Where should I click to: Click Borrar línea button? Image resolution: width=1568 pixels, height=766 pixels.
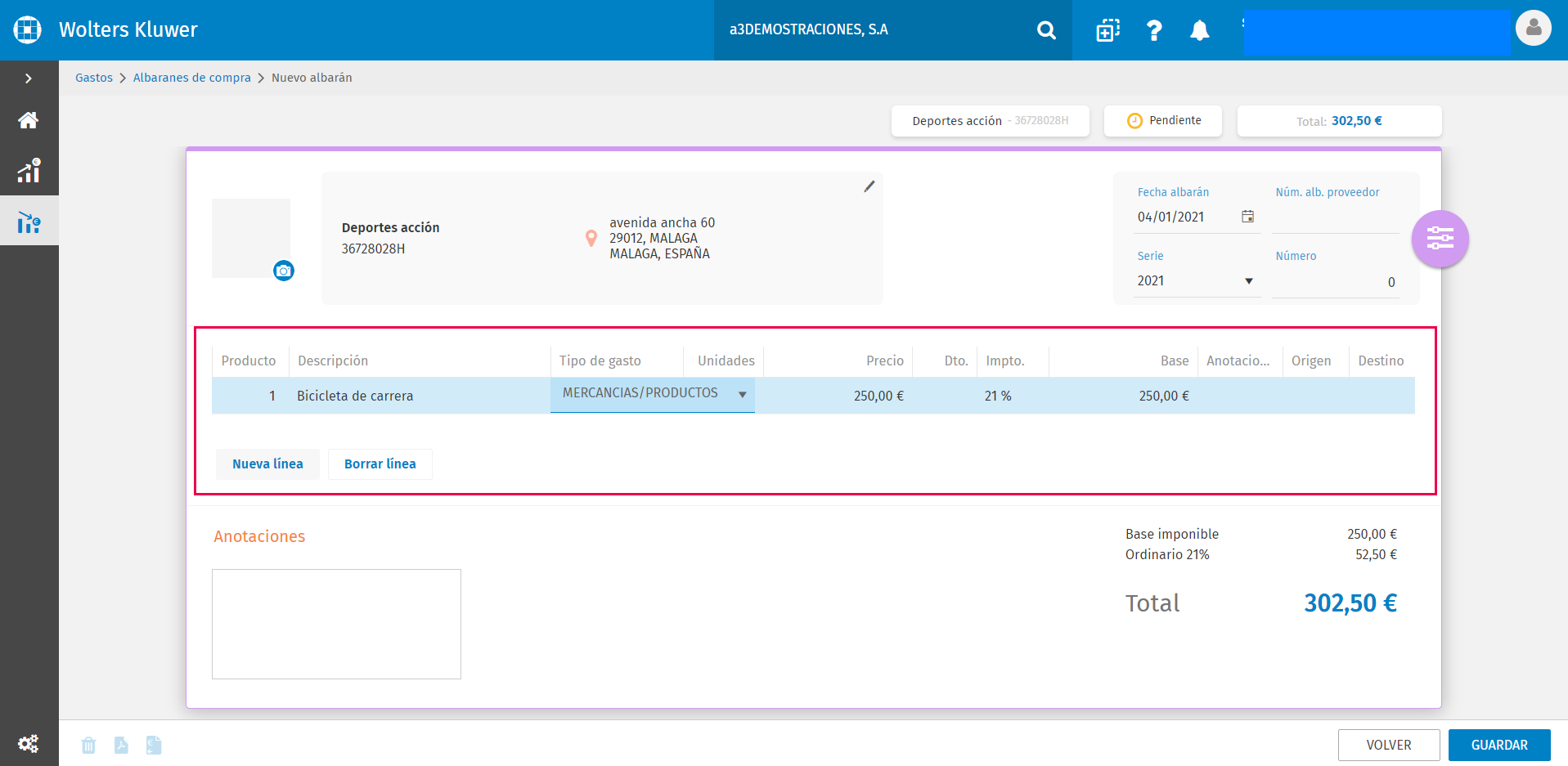(x=380, y=464)
